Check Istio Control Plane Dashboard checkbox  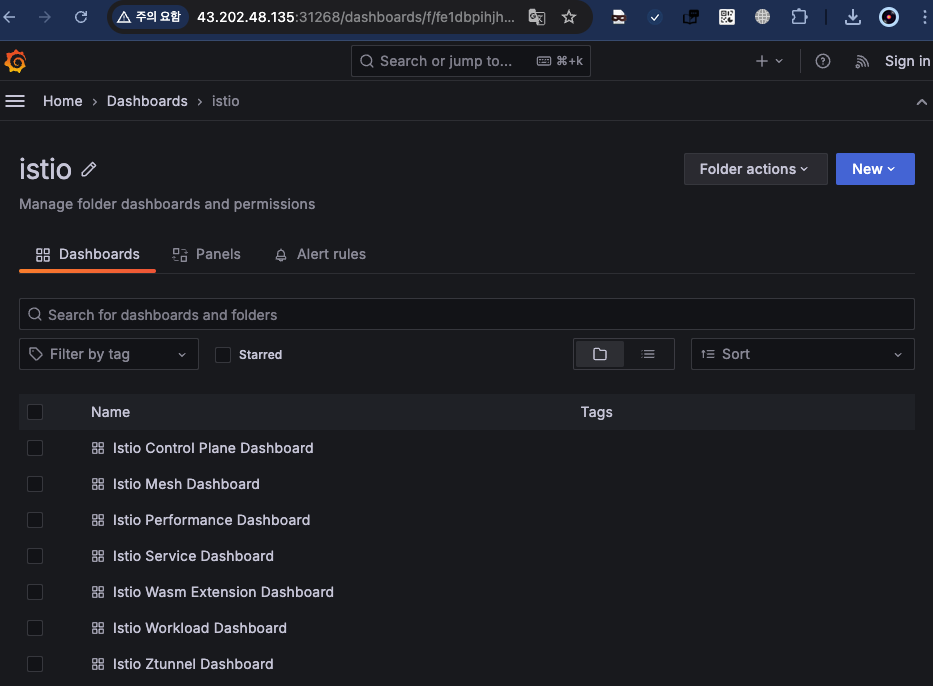coord(35,448)
